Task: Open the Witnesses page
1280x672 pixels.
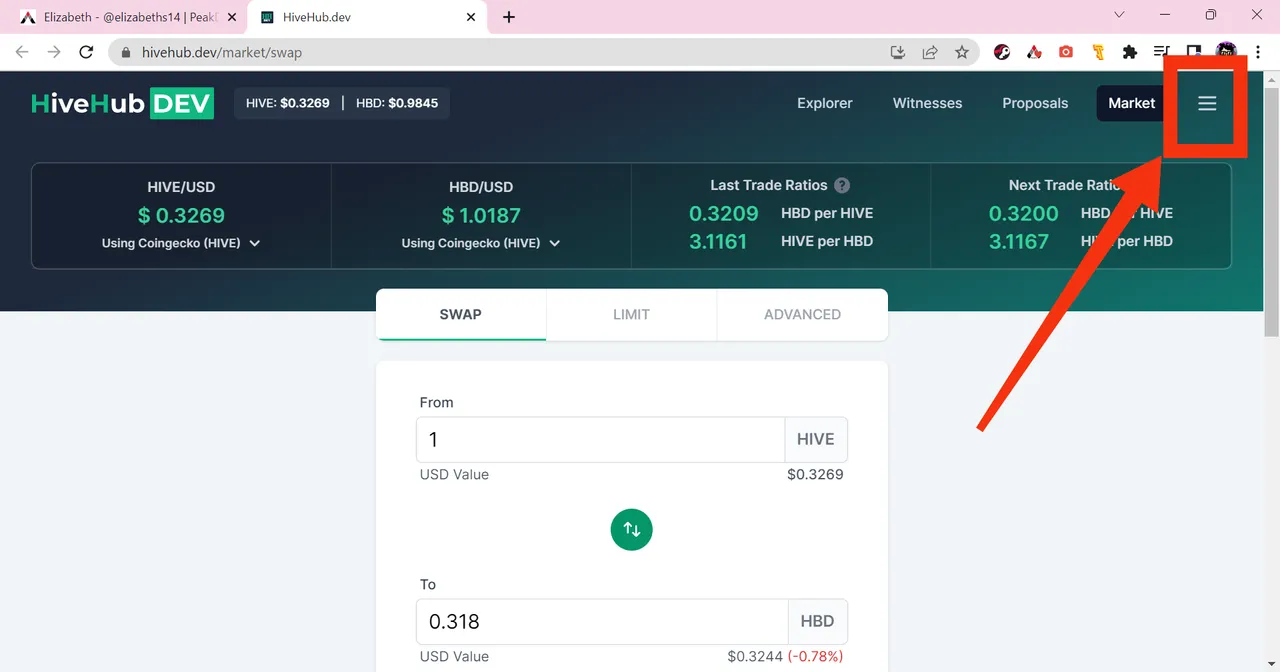Action: [x=927, y=103]
